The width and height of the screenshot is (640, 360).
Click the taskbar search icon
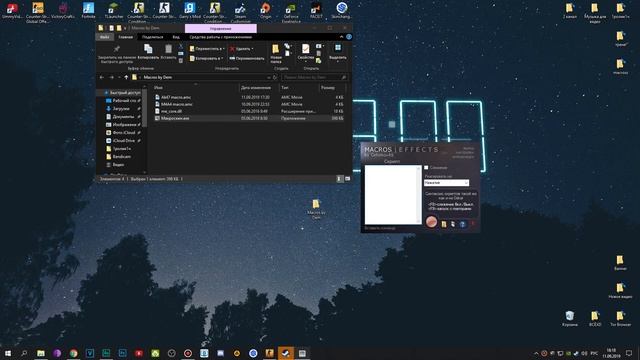tap(24, 353)
